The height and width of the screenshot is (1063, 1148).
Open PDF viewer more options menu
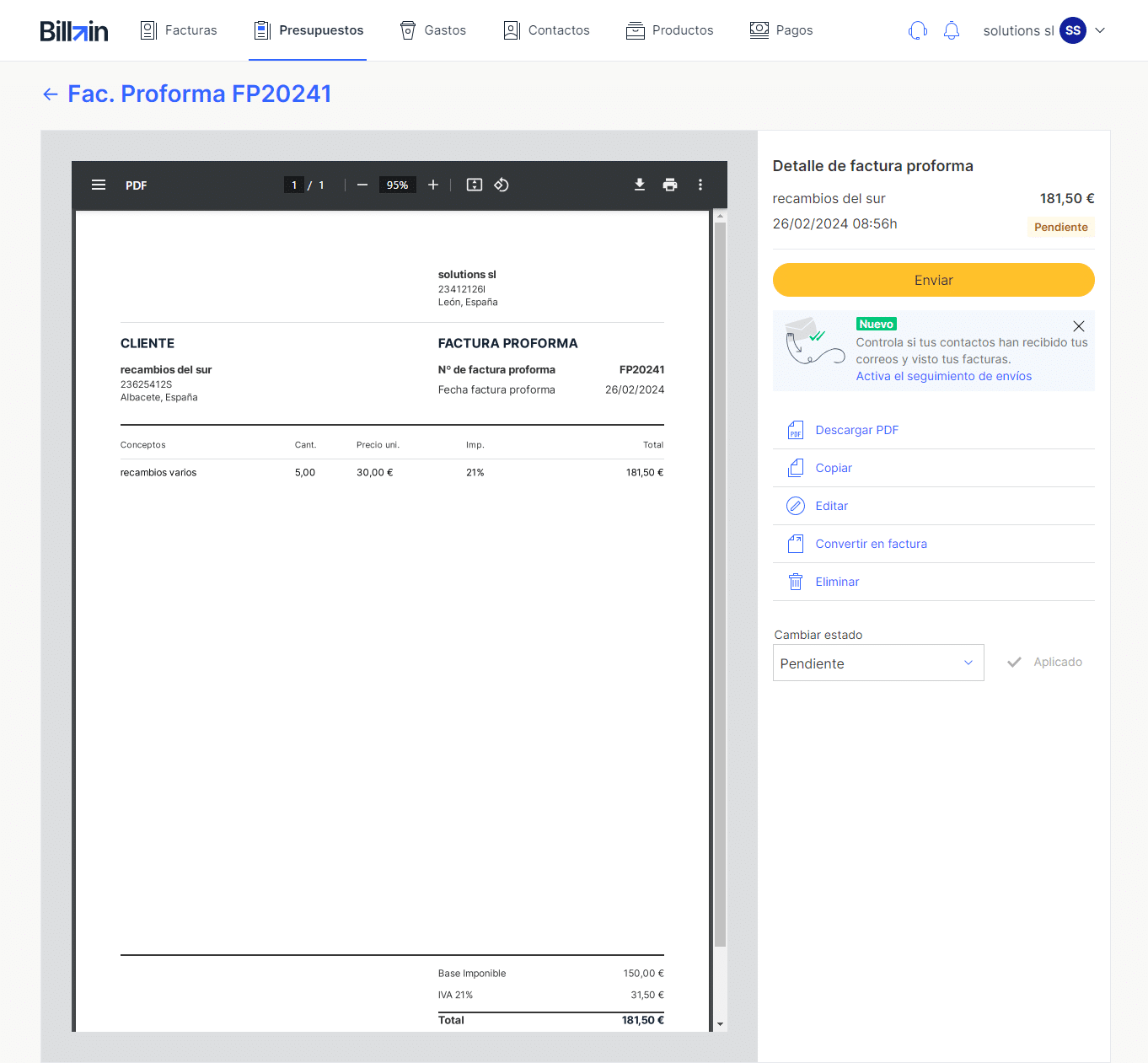pos(700,185)
